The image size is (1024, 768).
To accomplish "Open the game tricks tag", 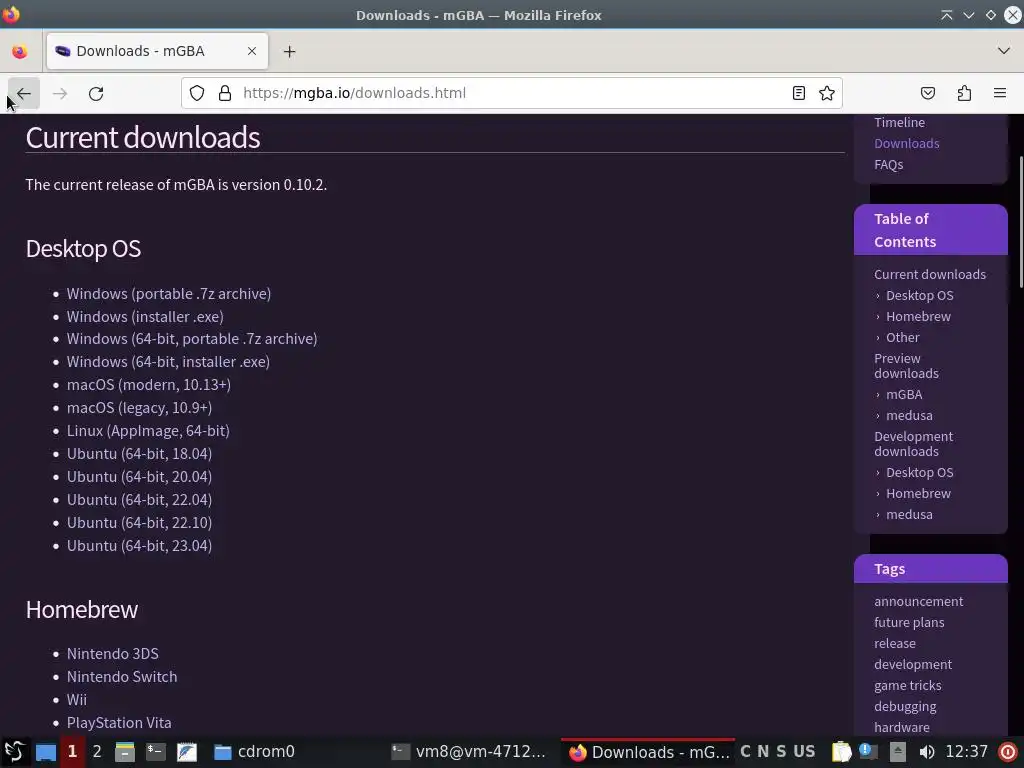I will click(x=908, y=685).
